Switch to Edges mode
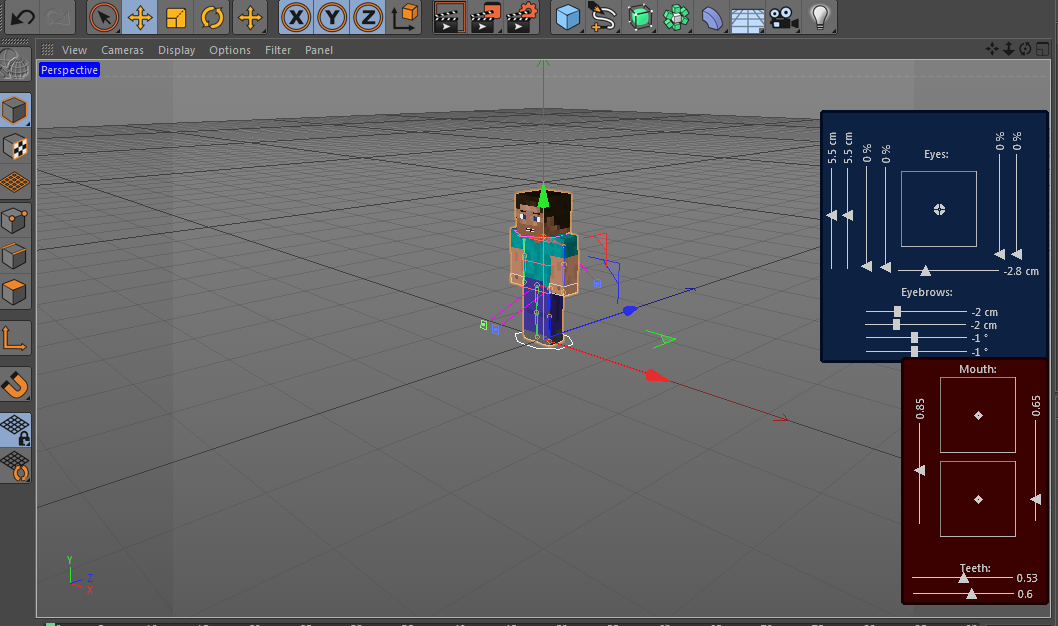The height and width of the screenshot is (626, 1058). coord(15,256)
